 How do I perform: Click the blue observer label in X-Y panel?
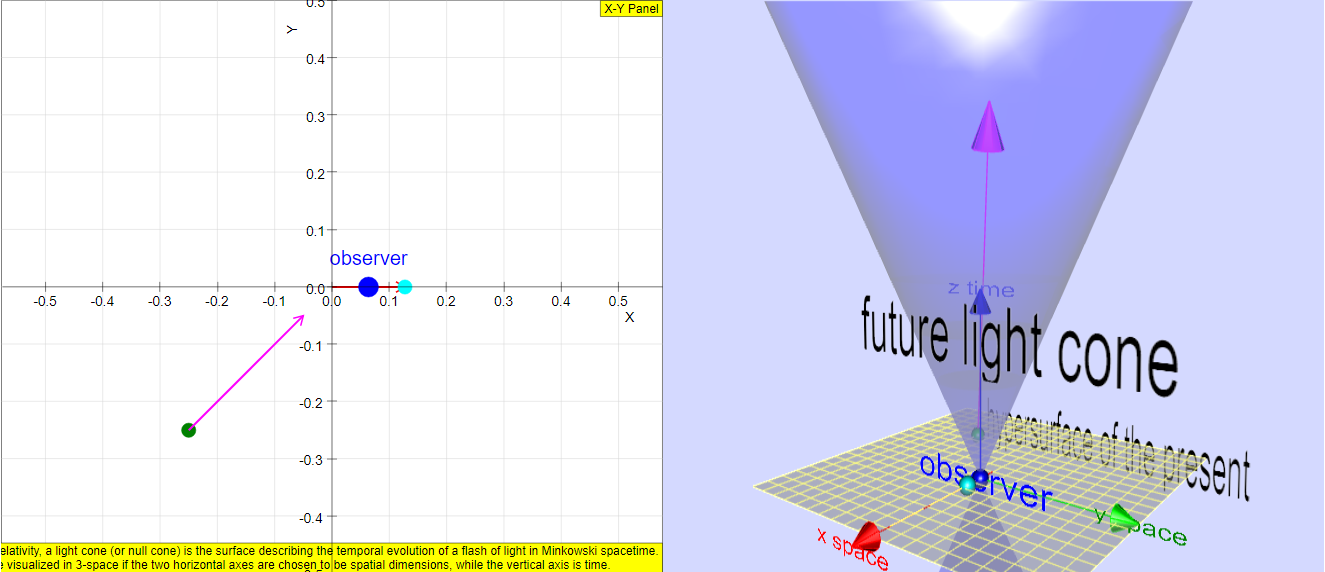(368, 258)
